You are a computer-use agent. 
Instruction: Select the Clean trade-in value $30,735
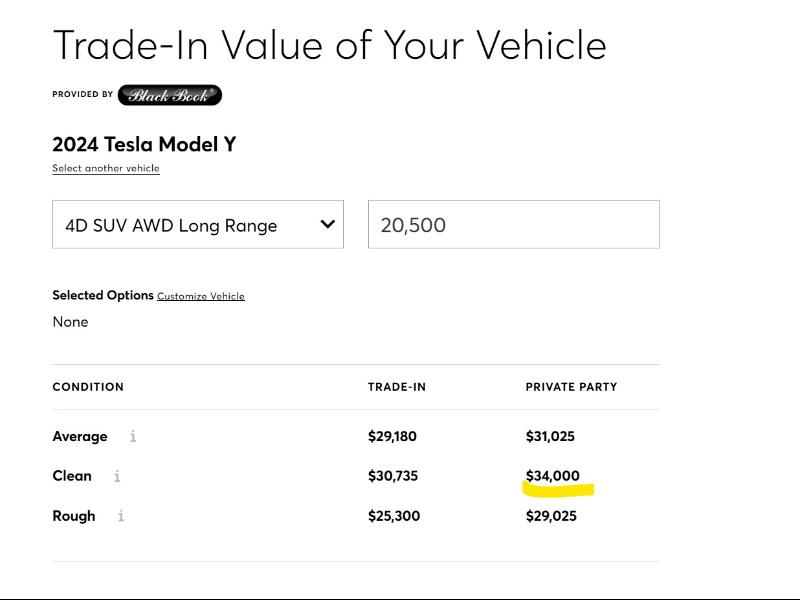tap(393, 476)
